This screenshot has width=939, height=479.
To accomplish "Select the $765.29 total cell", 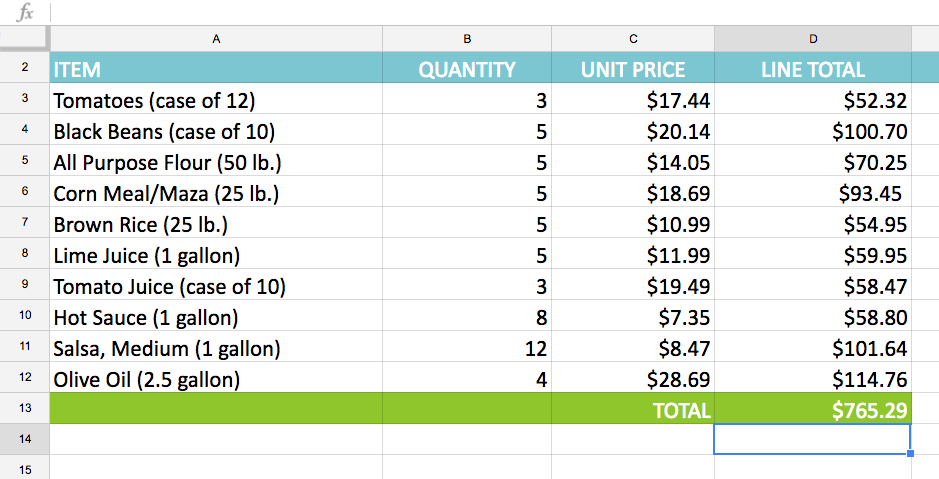I will 812,409.
